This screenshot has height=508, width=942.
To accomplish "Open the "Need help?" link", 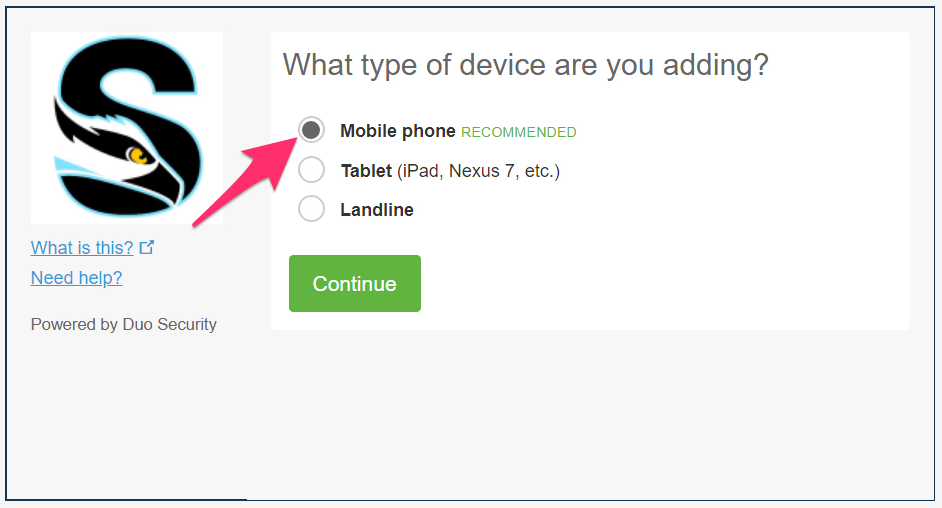I will (77, 278).
